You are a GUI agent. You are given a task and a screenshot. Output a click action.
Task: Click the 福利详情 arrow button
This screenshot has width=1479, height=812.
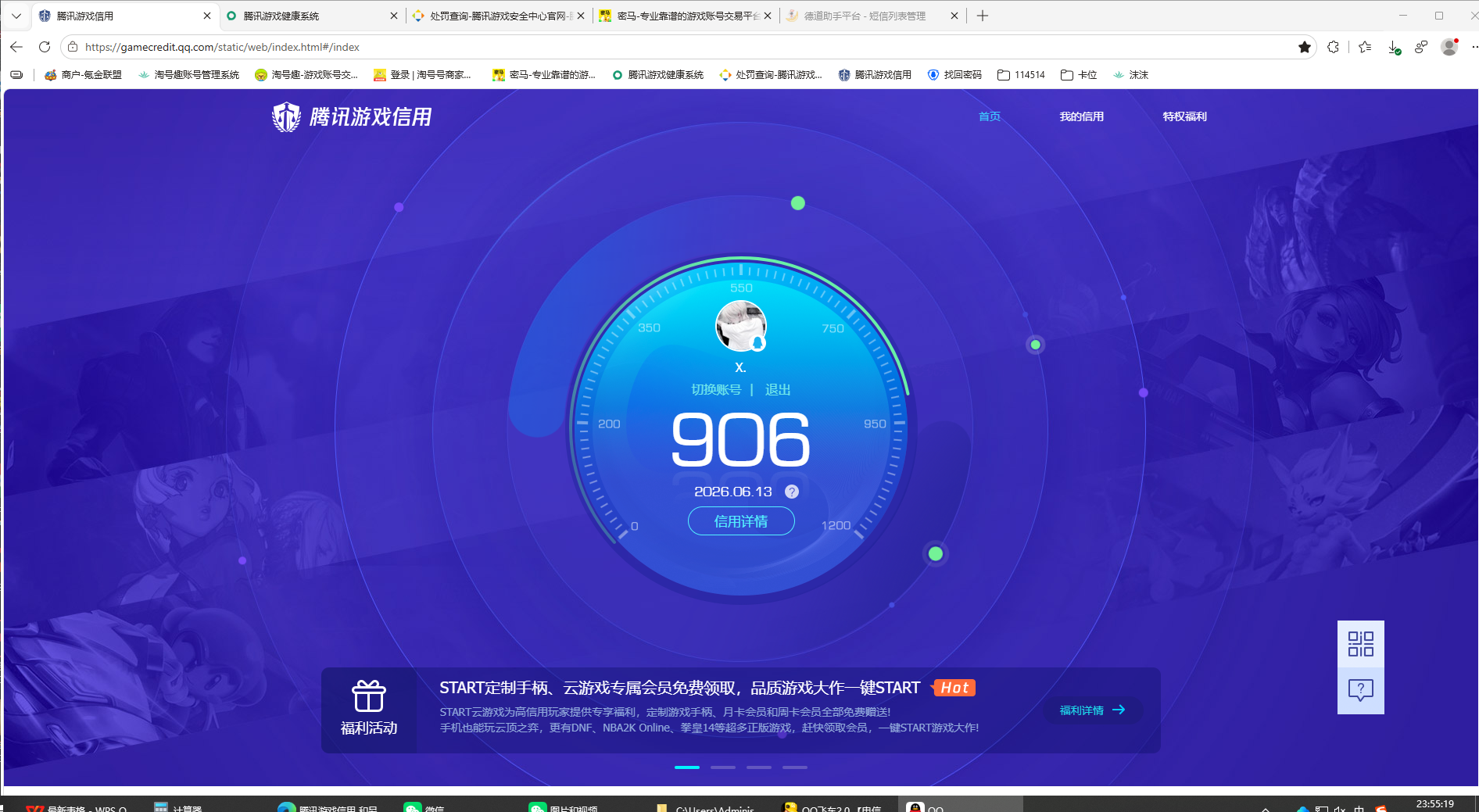[1093, 710]
